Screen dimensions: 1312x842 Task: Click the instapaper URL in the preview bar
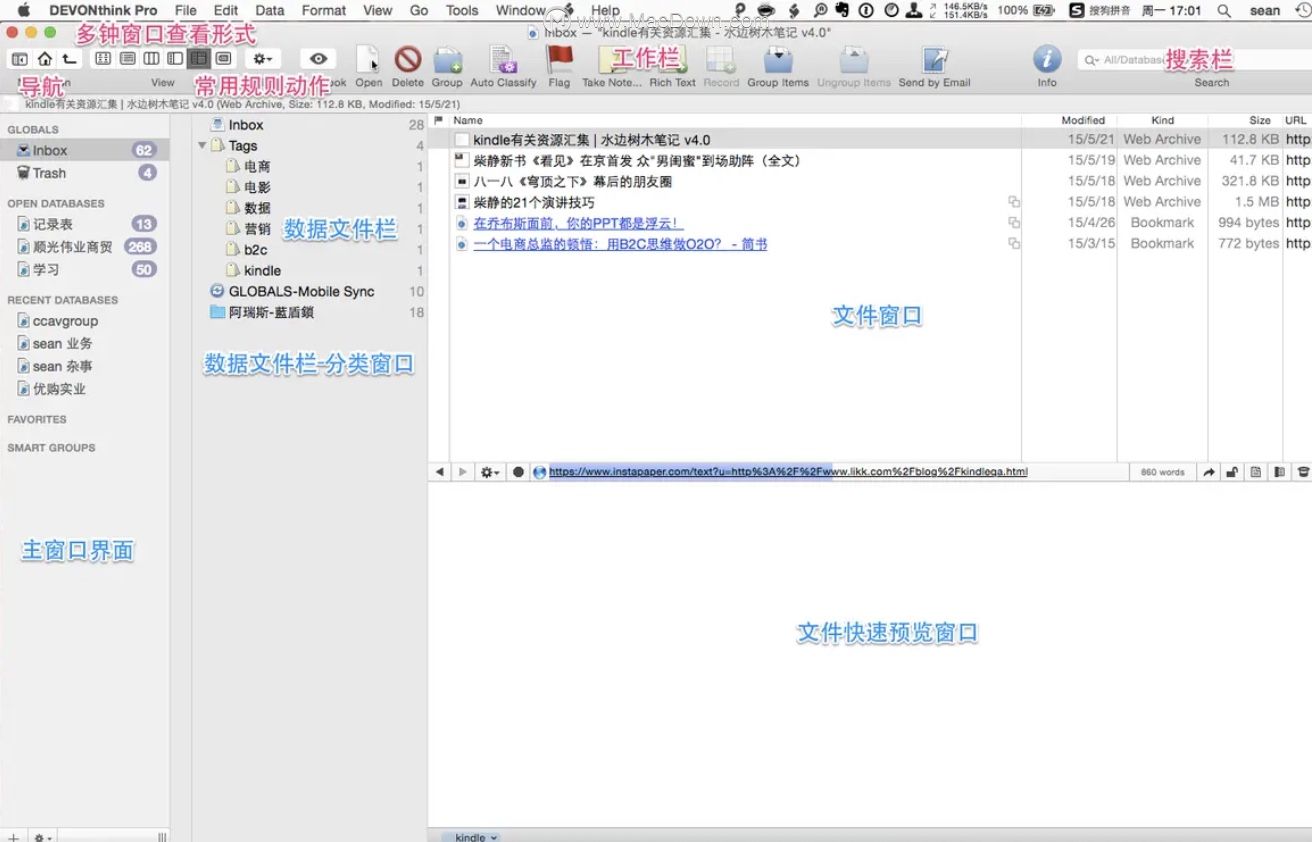click(x=788, y=472)
